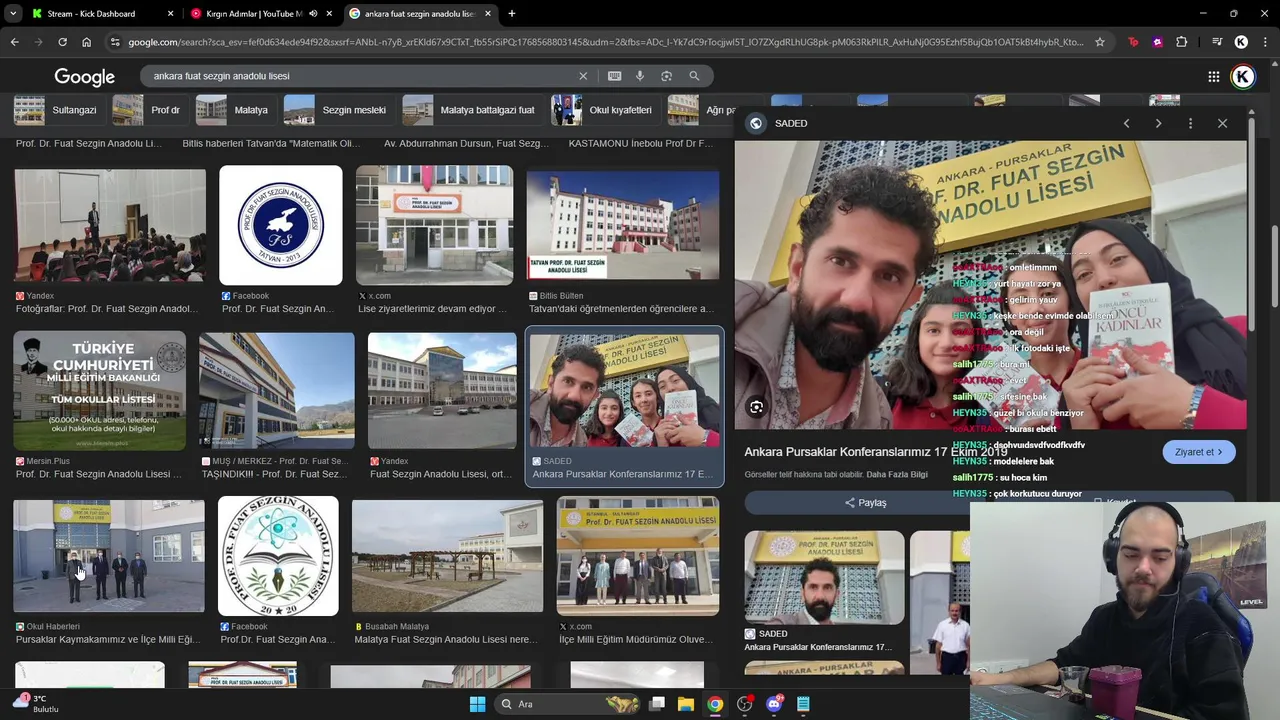This screenshot has height=720, width=1280.
Task: View site information next to the URL
Action: pos(115,42)
